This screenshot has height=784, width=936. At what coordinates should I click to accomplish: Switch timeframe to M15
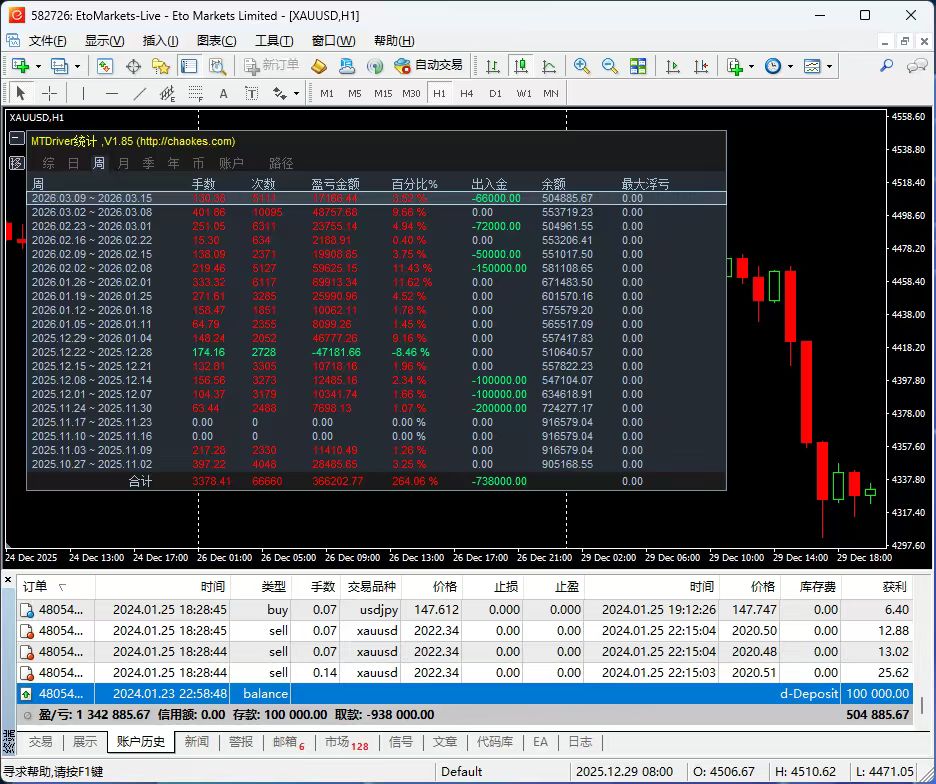pyautogui.click(x=383, y=93)
